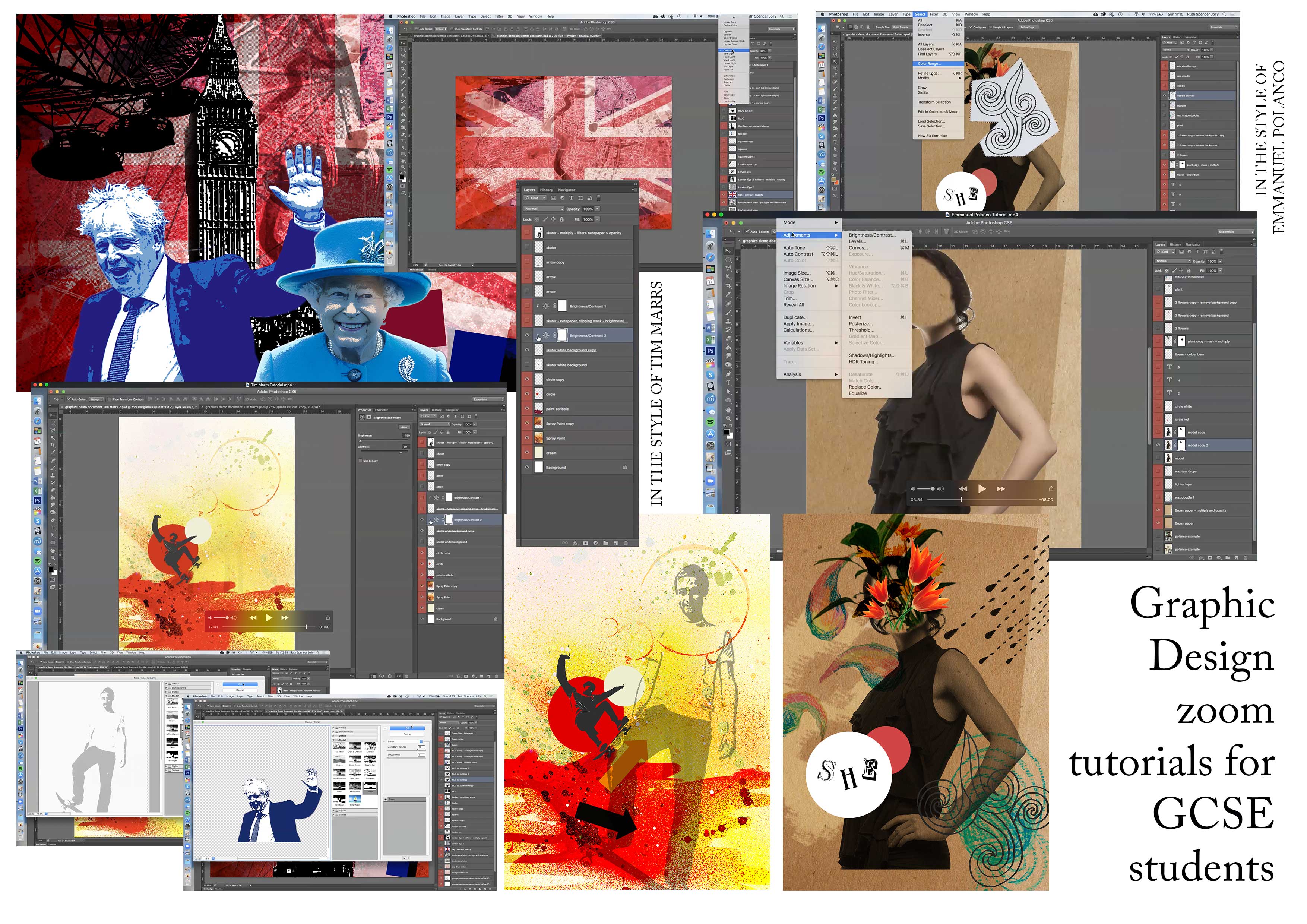1307x924 pixels.
Task: Hide the circle copy layer in enlarged Layers panel
Action: point(526,379)
